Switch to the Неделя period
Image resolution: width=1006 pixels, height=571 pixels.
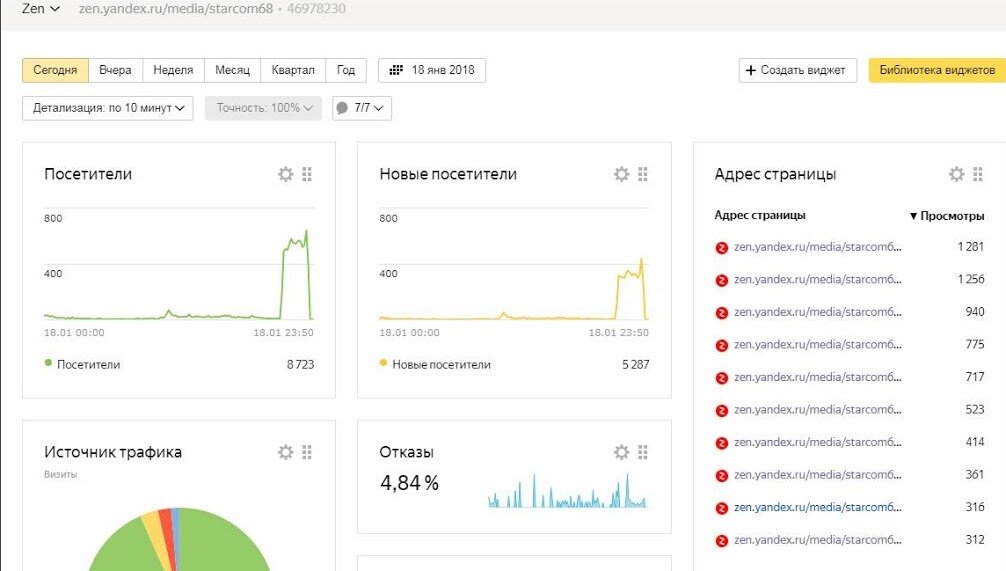click(173, 70)
